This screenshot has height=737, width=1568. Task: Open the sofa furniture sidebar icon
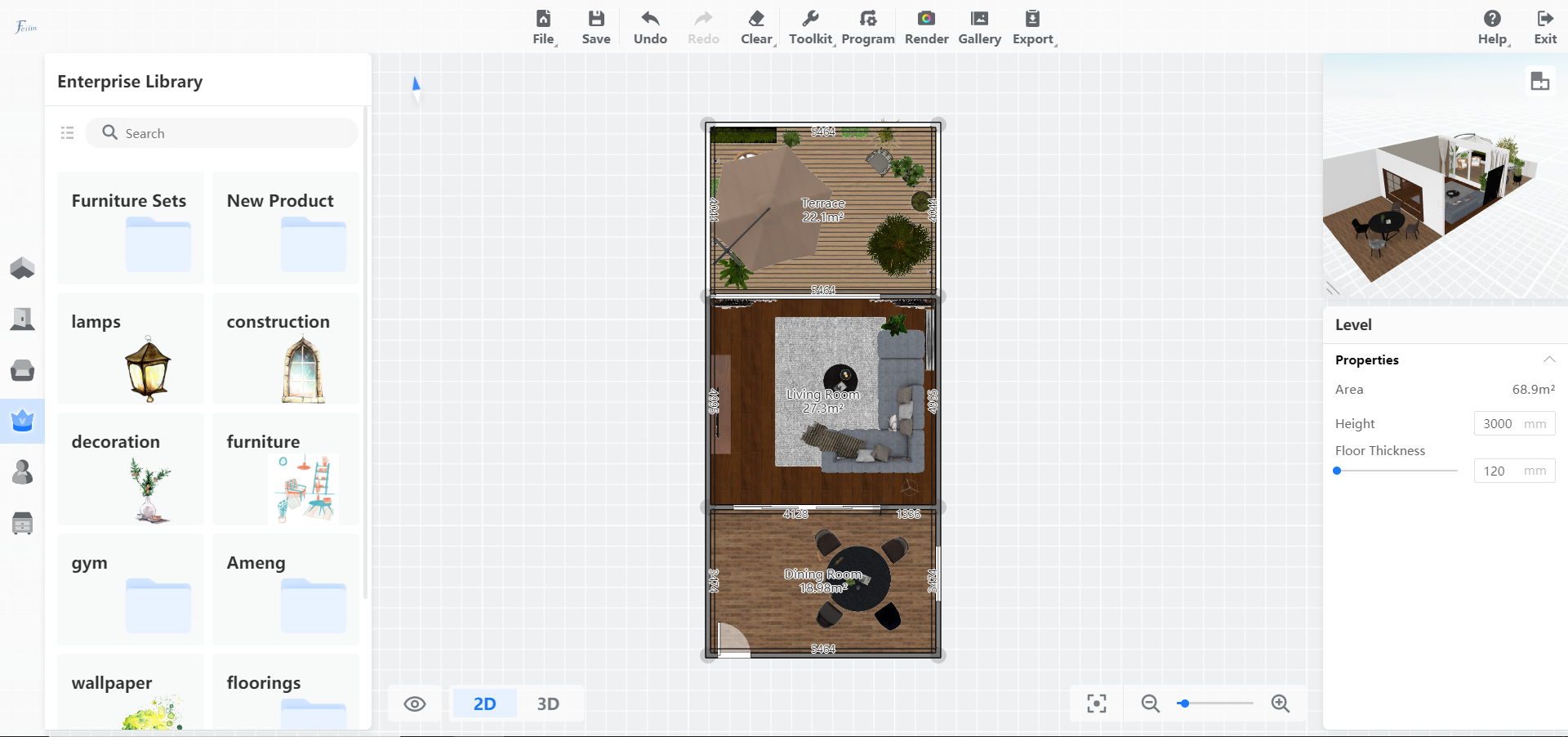(x=22, y=370)
